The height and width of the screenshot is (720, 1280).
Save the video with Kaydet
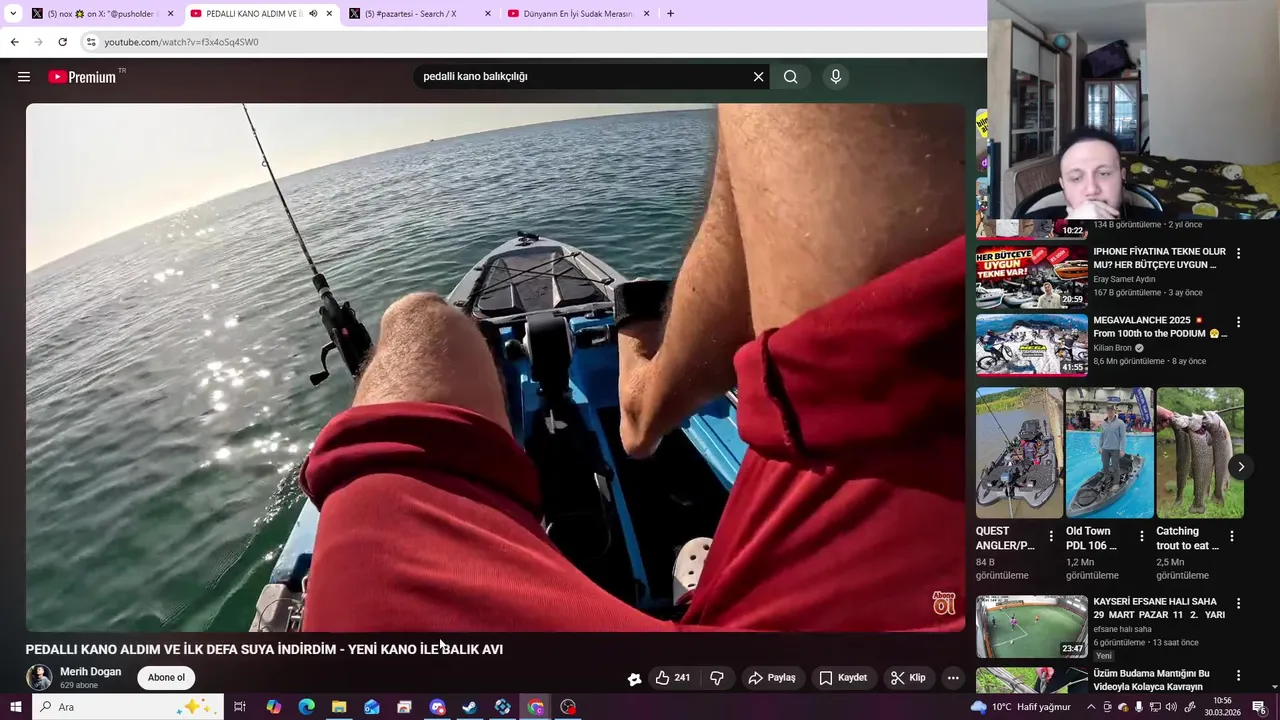[843, 678]
